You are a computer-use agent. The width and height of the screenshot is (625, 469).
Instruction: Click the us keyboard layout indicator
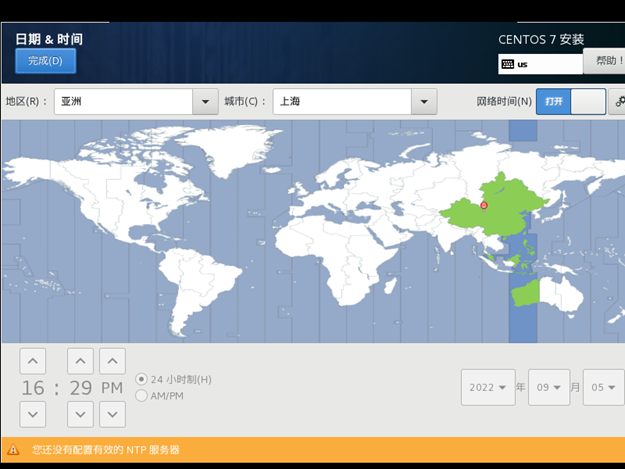tap(540, 64)
